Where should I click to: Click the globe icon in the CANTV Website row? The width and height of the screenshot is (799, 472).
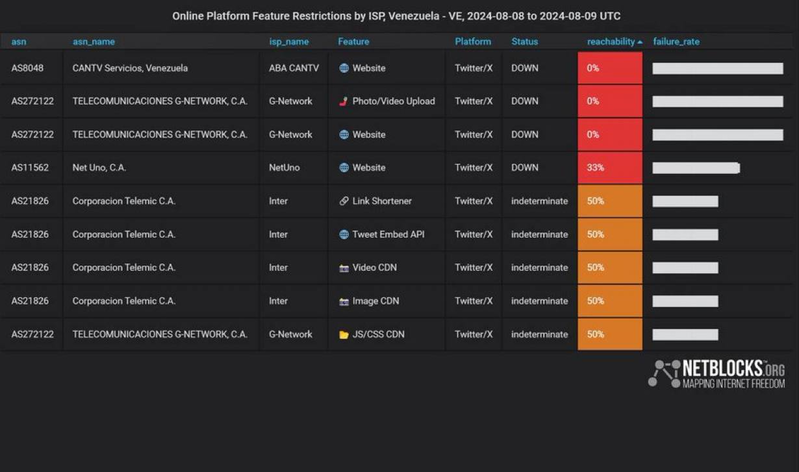[344, 68]
